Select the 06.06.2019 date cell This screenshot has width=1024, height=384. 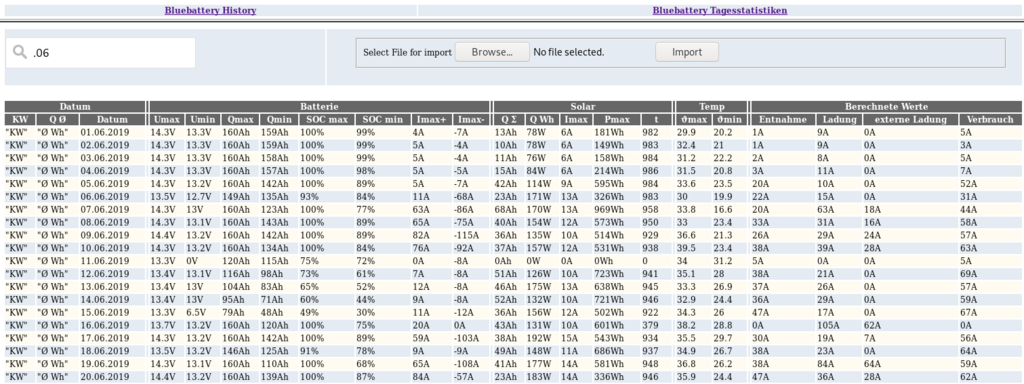(x=104, y=197)
